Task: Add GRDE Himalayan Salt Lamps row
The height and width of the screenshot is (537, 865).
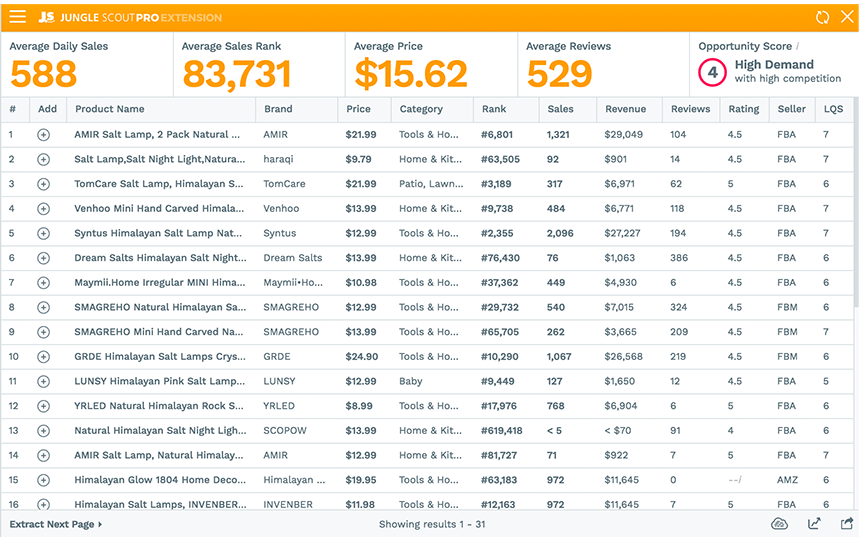Action: coord(43,357)
